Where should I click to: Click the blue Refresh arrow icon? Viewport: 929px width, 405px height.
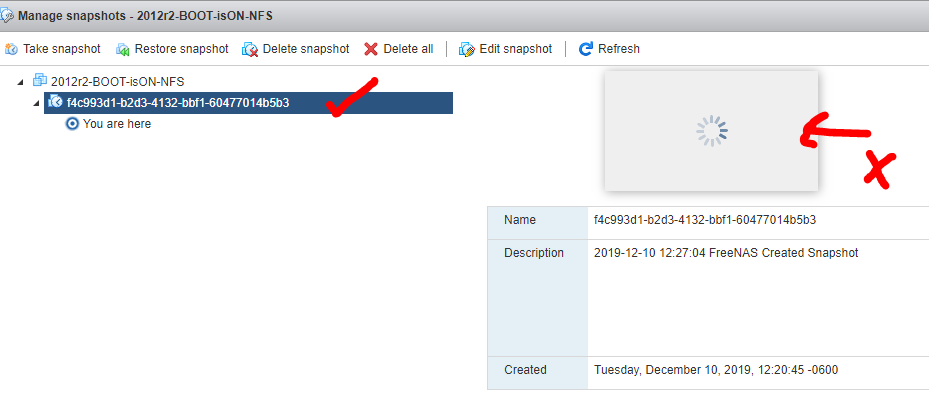pyautogui.click(x=586, y=49)
